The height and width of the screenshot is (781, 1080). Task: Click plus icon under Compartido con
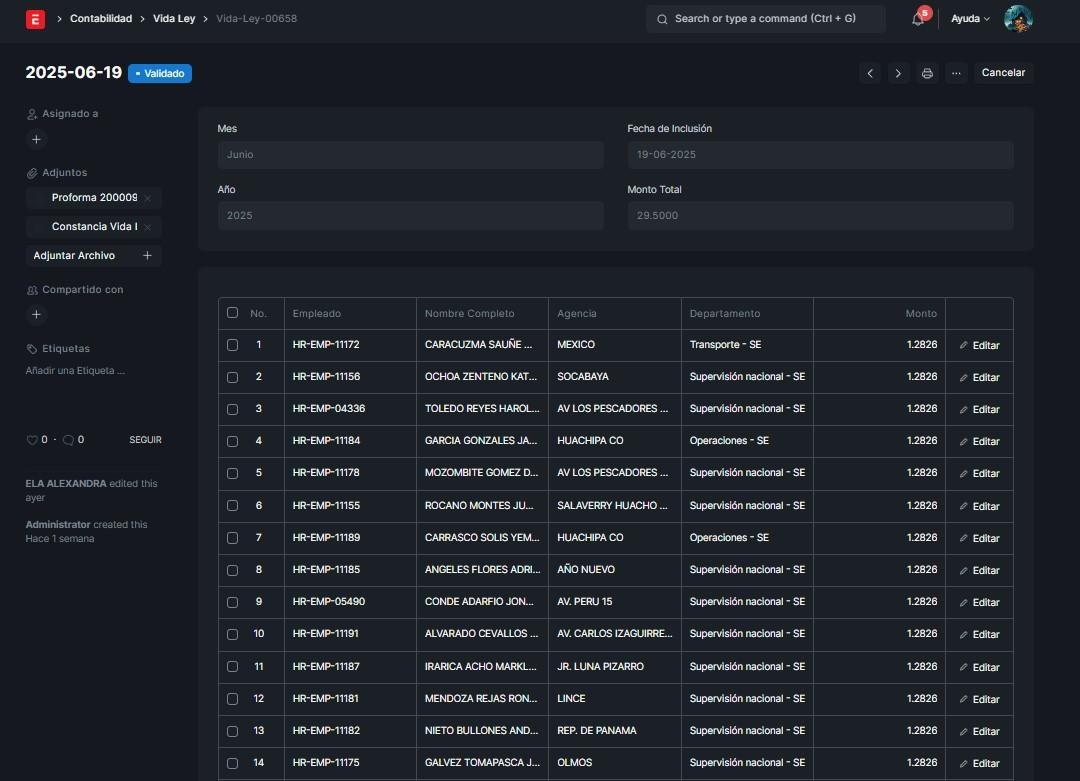(x=36, y=315)
